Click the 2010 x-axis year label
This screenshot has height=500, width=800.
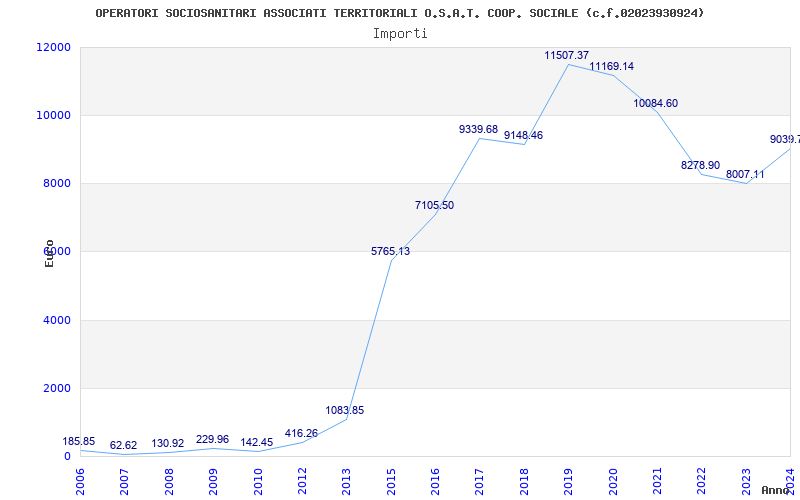pyautogui.click(x=258, y=481)
